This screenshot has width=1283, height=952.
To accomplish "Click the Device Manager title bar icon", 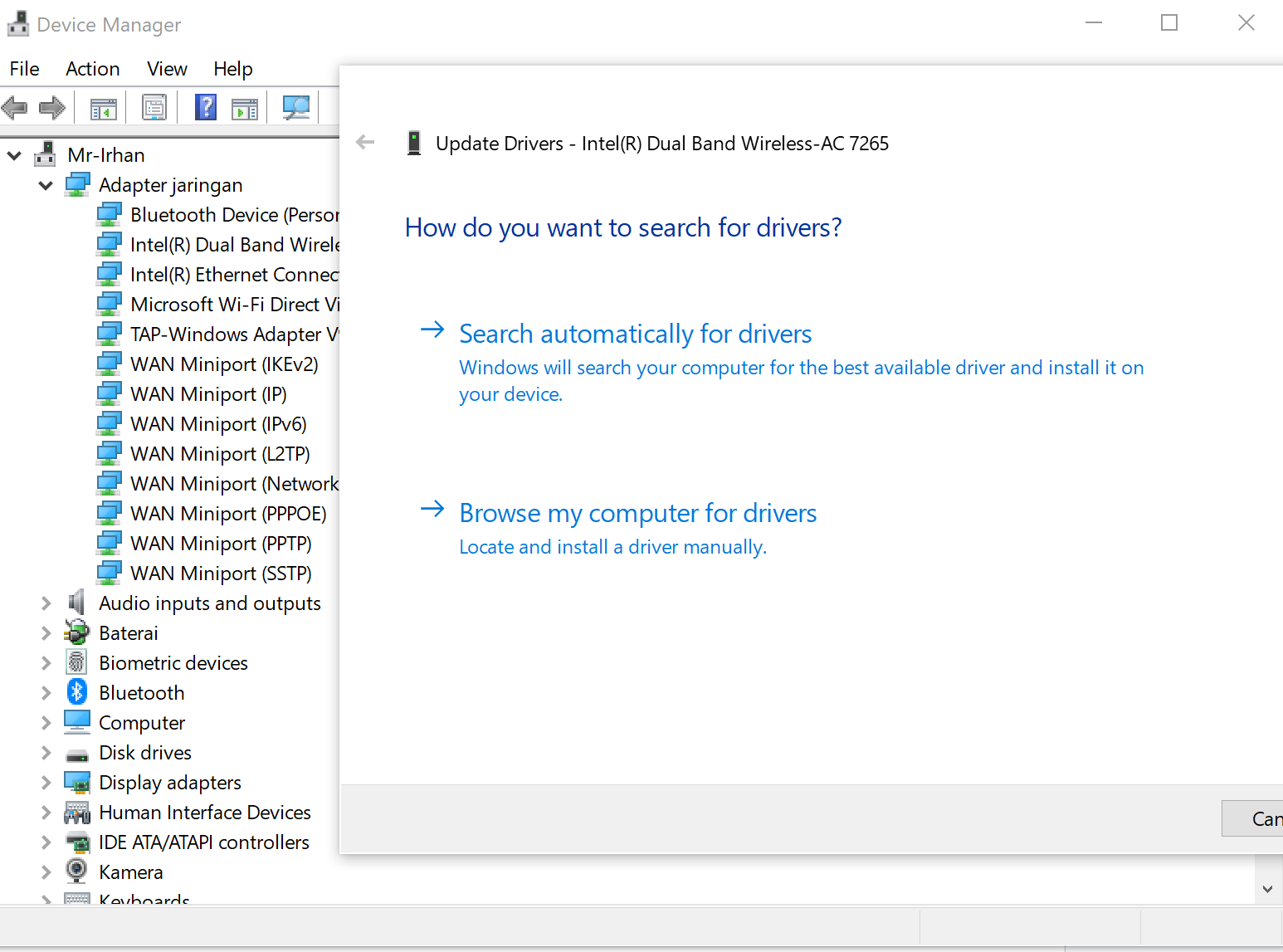I will click(17, 24).
